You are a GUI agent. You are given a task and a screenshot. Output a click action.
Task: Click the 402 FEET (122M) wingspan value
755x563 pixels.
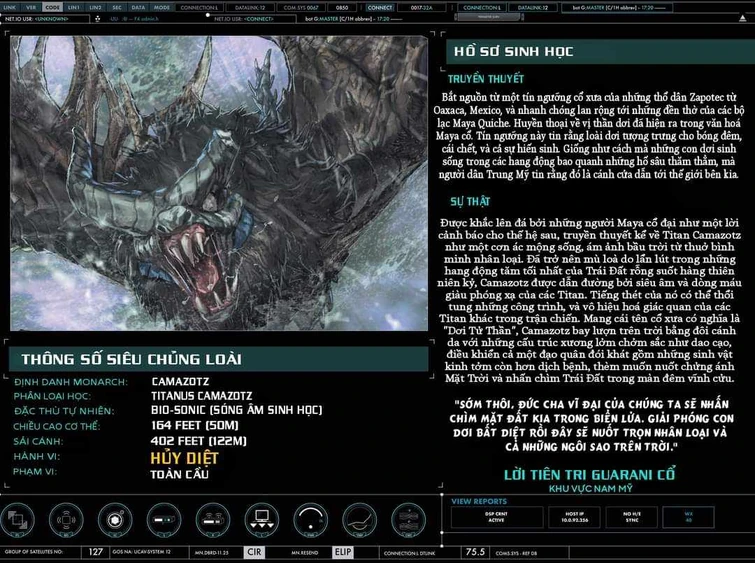tap(198, 441)
